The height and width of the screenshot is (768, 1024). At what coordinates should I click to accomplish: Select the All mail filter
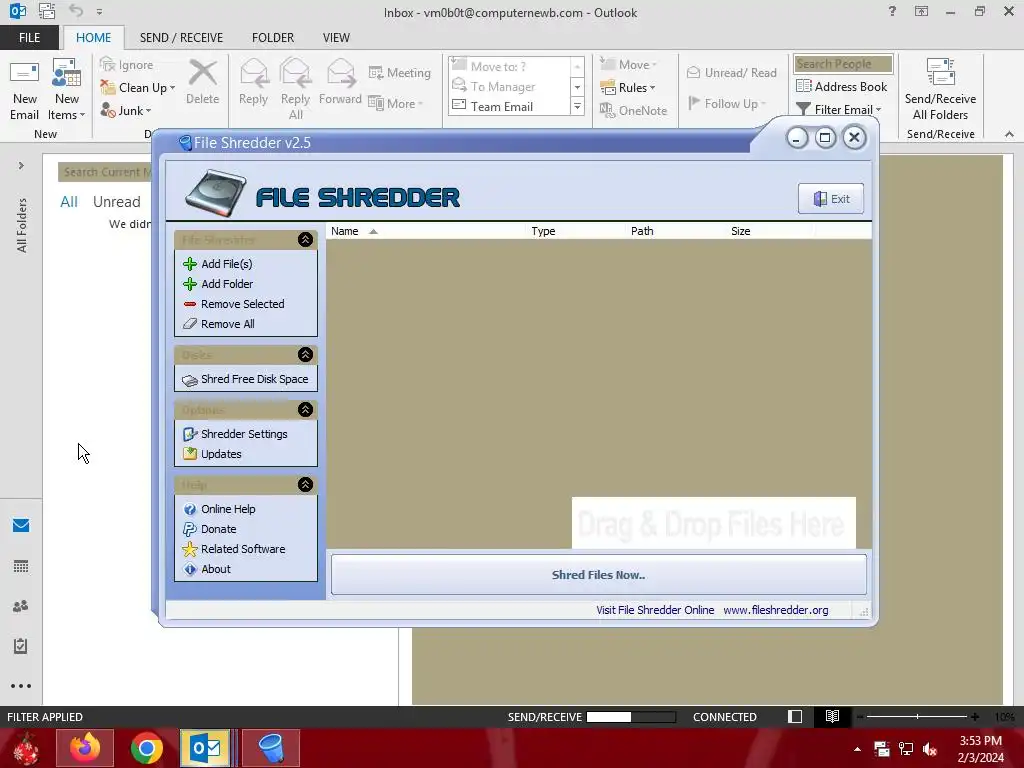point(69,202)
